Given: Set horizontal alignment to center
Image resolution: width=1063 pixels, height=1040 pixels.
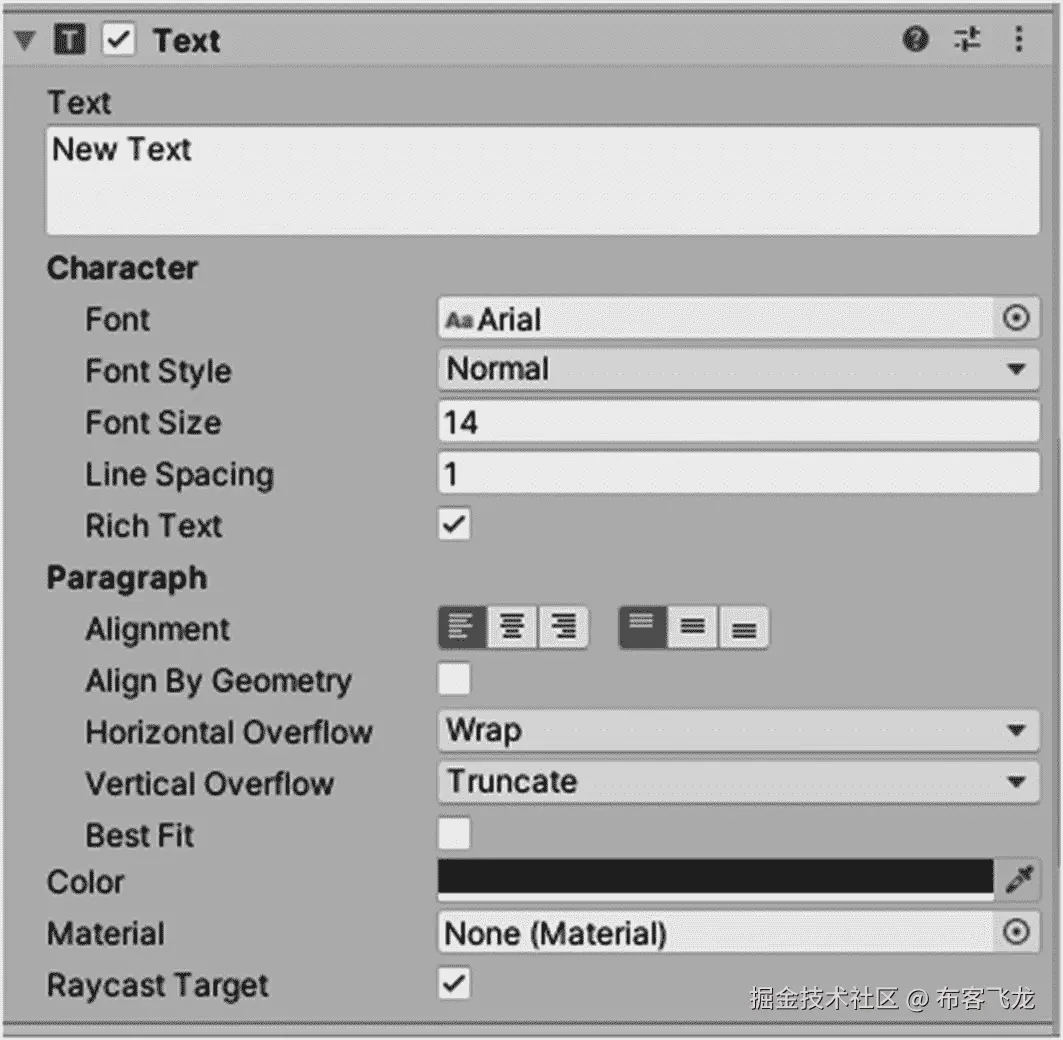Looking at the screenshot, I should coord(513,628).
